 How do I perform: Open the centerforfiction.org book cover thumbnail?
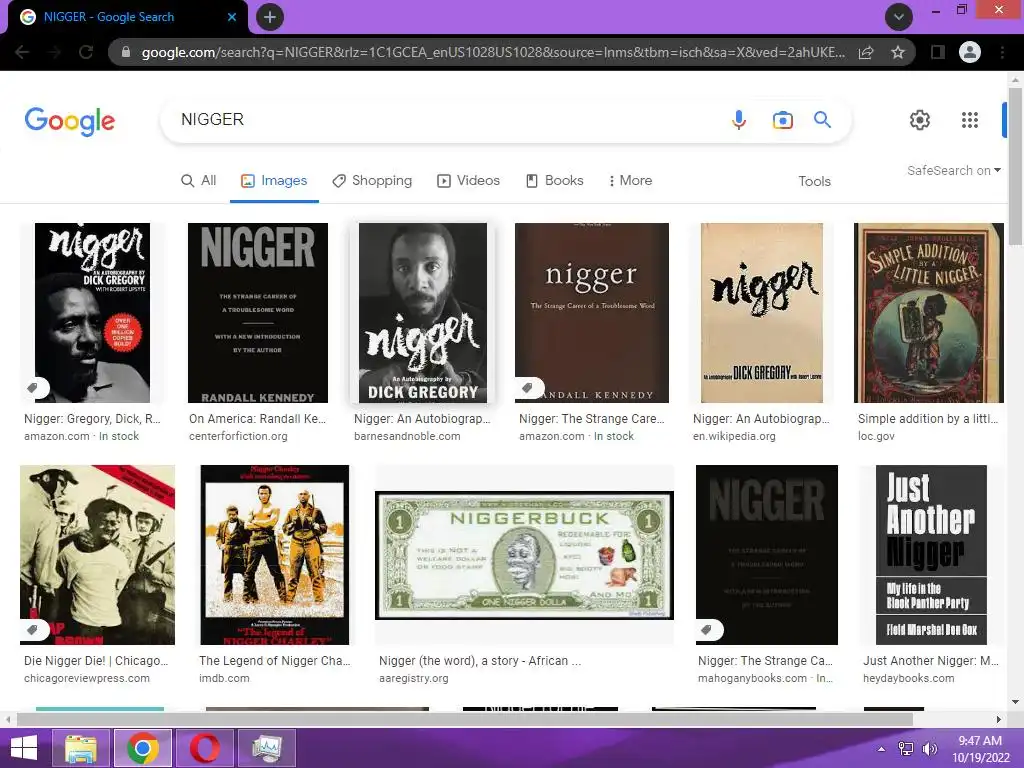click(258, 313)
